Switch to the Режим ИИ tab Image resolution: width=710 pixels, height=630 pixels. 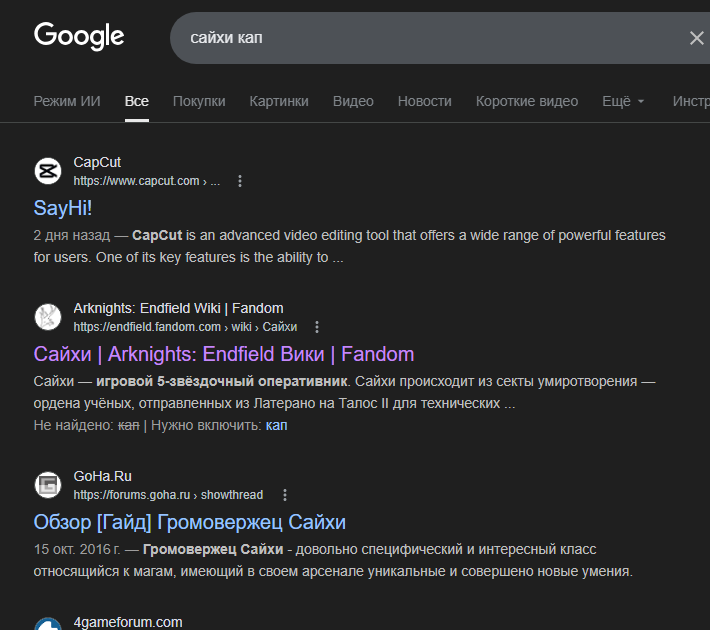pos(67,101)
